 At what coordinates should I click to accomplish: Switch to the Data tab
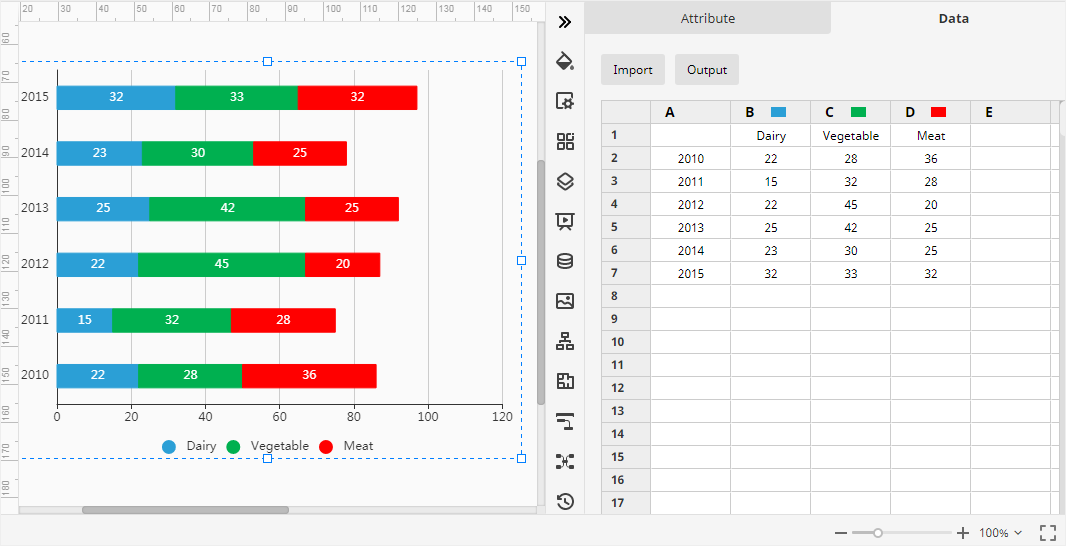click(953, 18)
